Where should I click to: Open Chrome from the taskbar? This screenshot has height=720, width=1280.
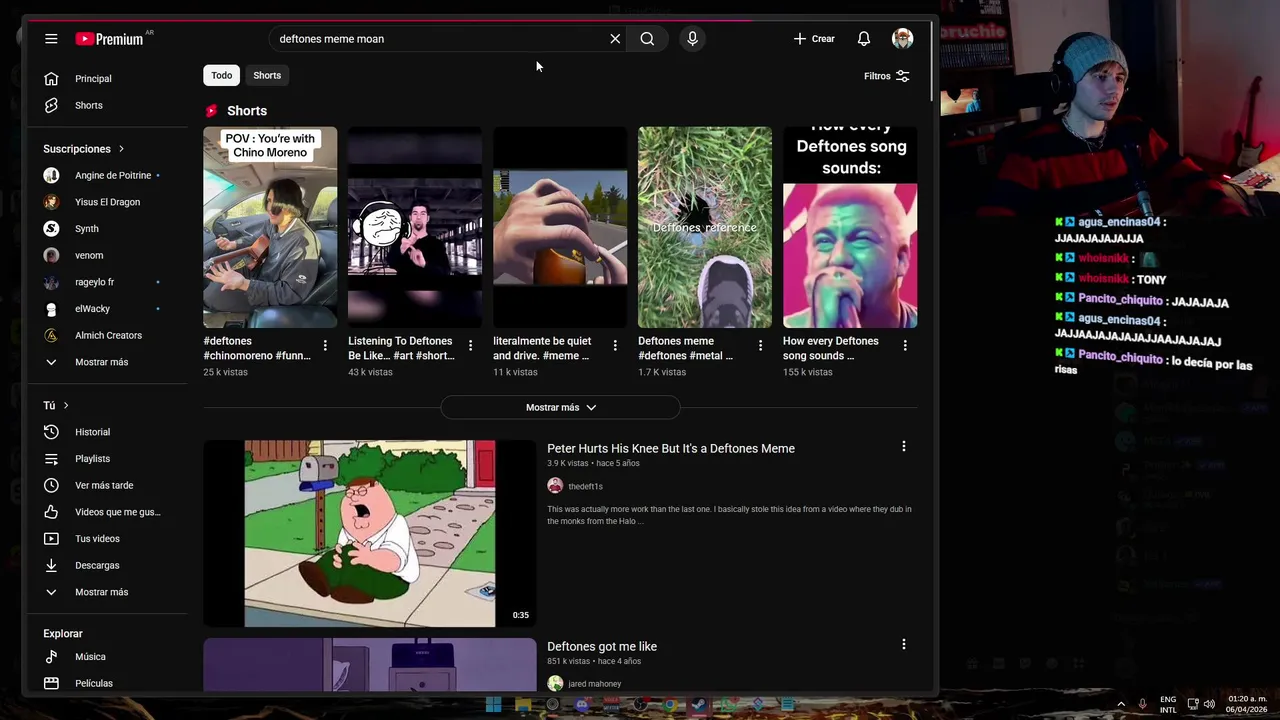point(670,705)
